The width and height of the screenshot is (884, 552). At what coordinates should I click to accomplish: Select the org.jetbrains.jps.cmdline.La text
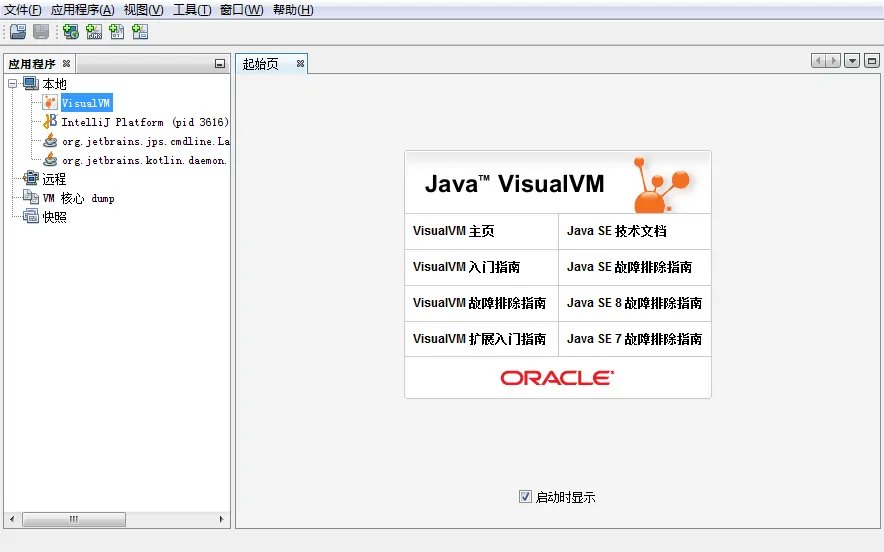coord(145,141)
